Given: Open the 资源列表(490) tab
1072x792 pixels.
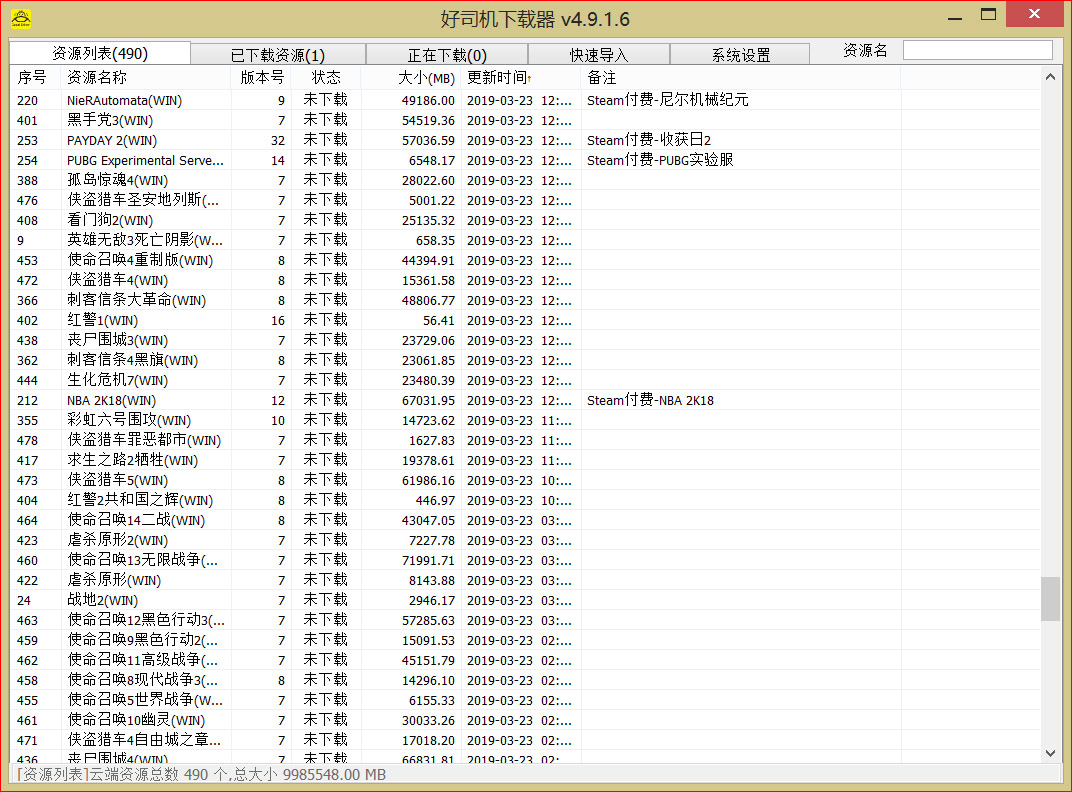Looking at the screenshot, I should coord(100,53).
